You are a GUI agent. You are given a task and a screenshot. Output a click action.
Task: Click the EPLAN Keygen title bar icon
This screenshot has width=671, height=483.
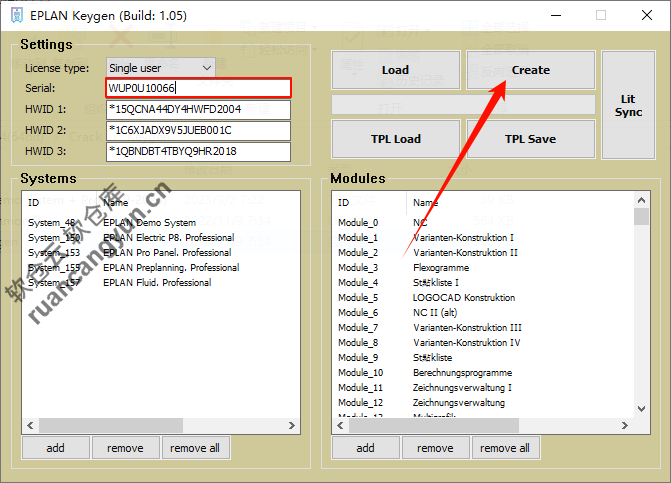(15, 15)
